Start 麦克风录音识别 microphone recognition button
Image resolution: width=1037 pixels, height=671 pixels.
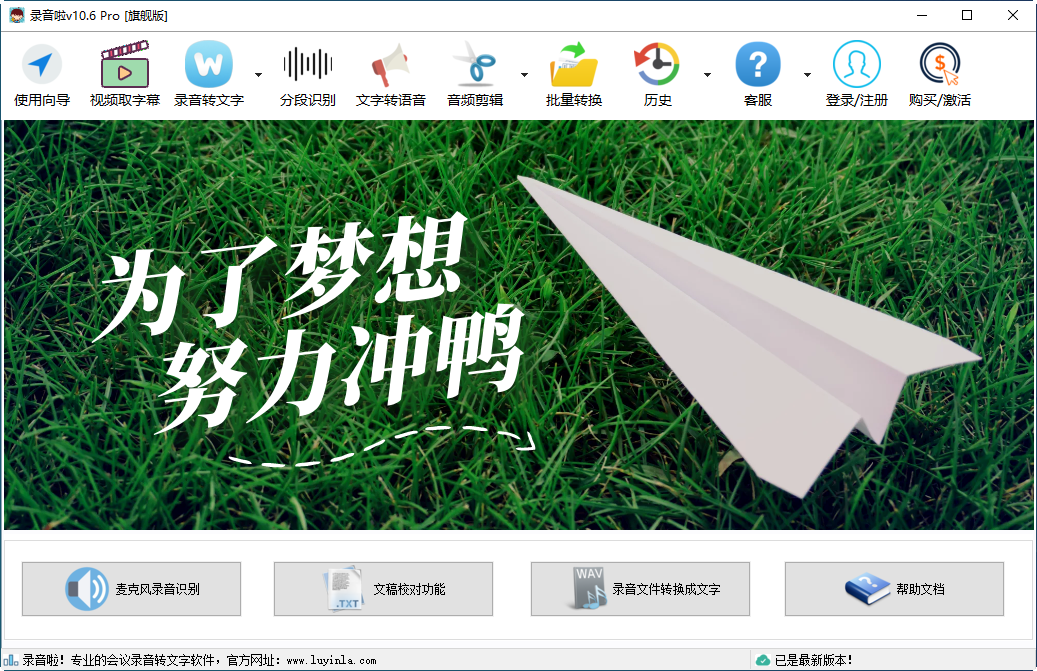point(132,589)
